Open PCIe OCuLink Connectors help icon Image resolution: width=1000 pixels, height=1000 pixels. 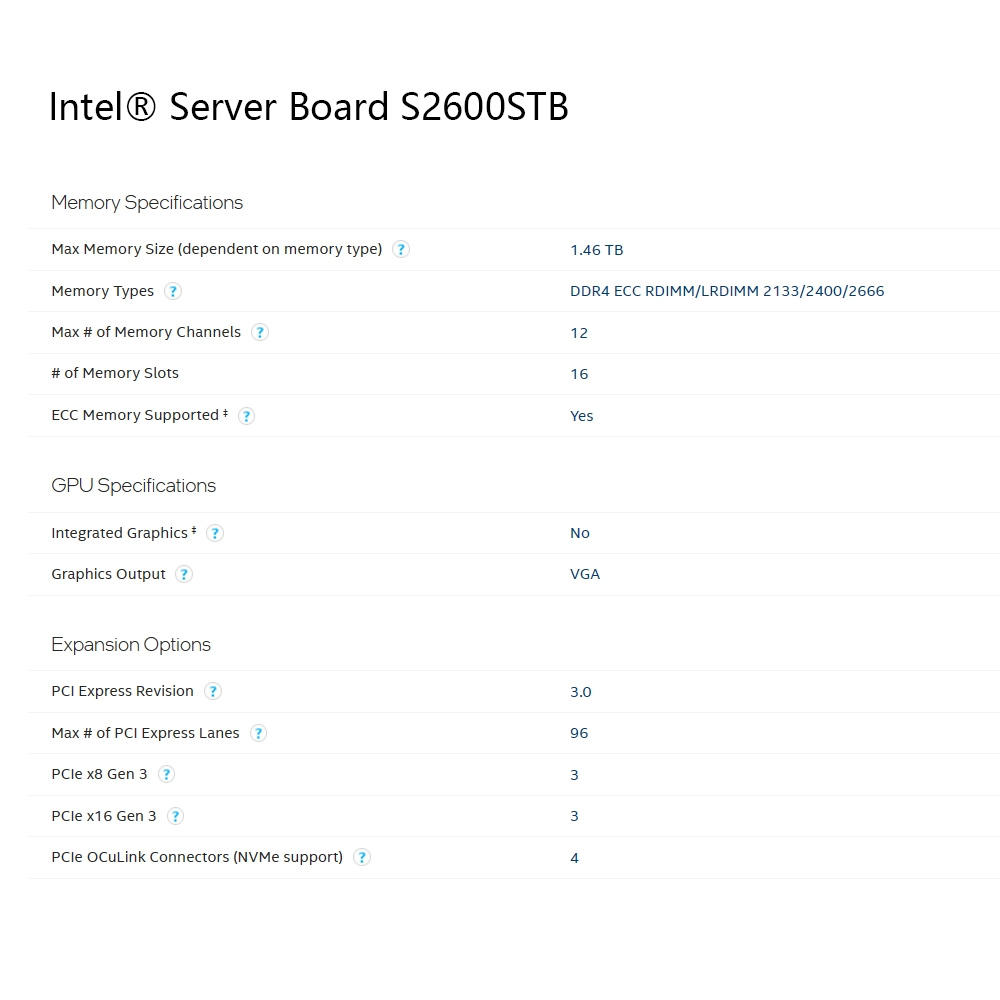click(x=362, y=857)
